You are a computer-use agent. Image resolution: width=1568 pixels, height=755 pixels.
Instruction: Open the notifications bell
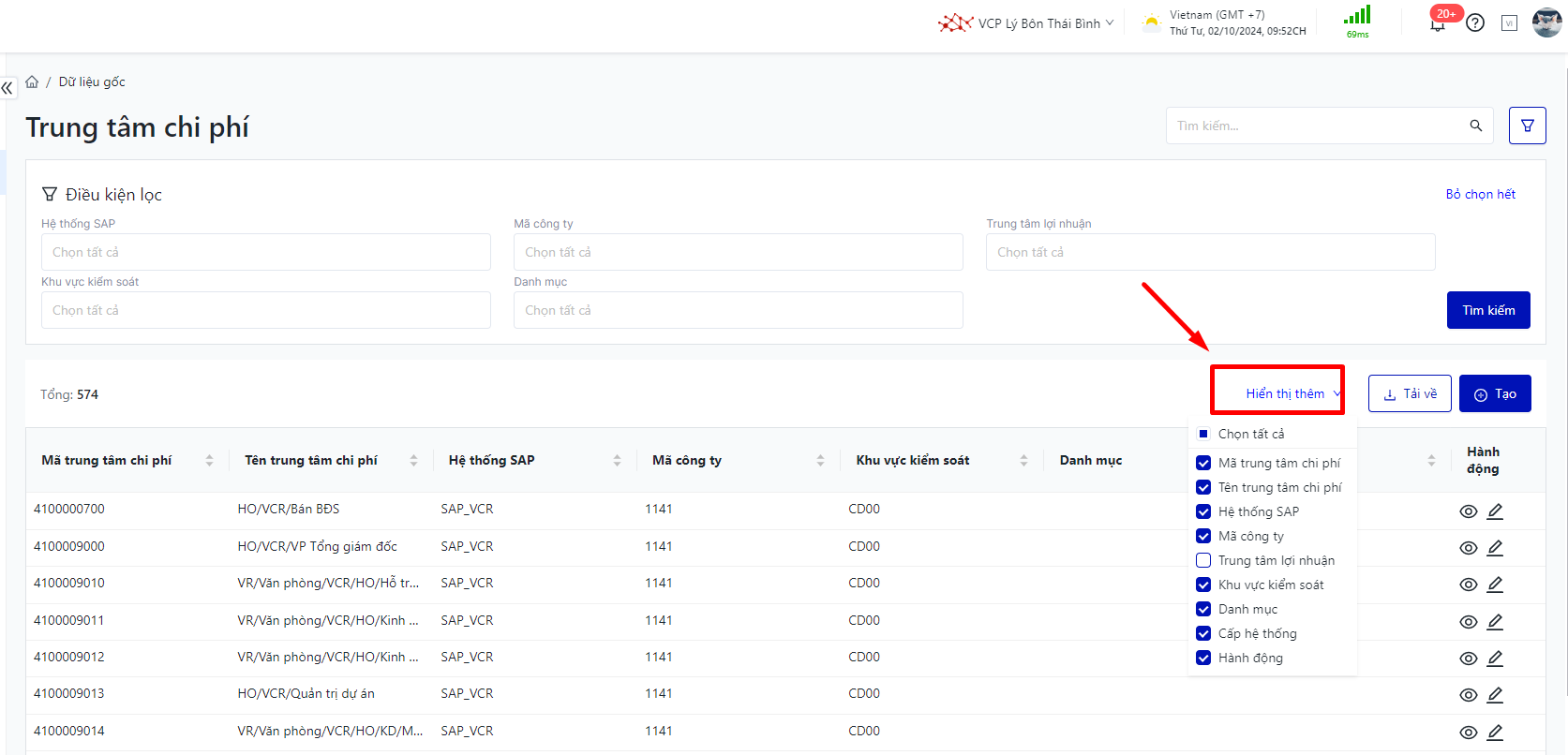pos(1437,23)
